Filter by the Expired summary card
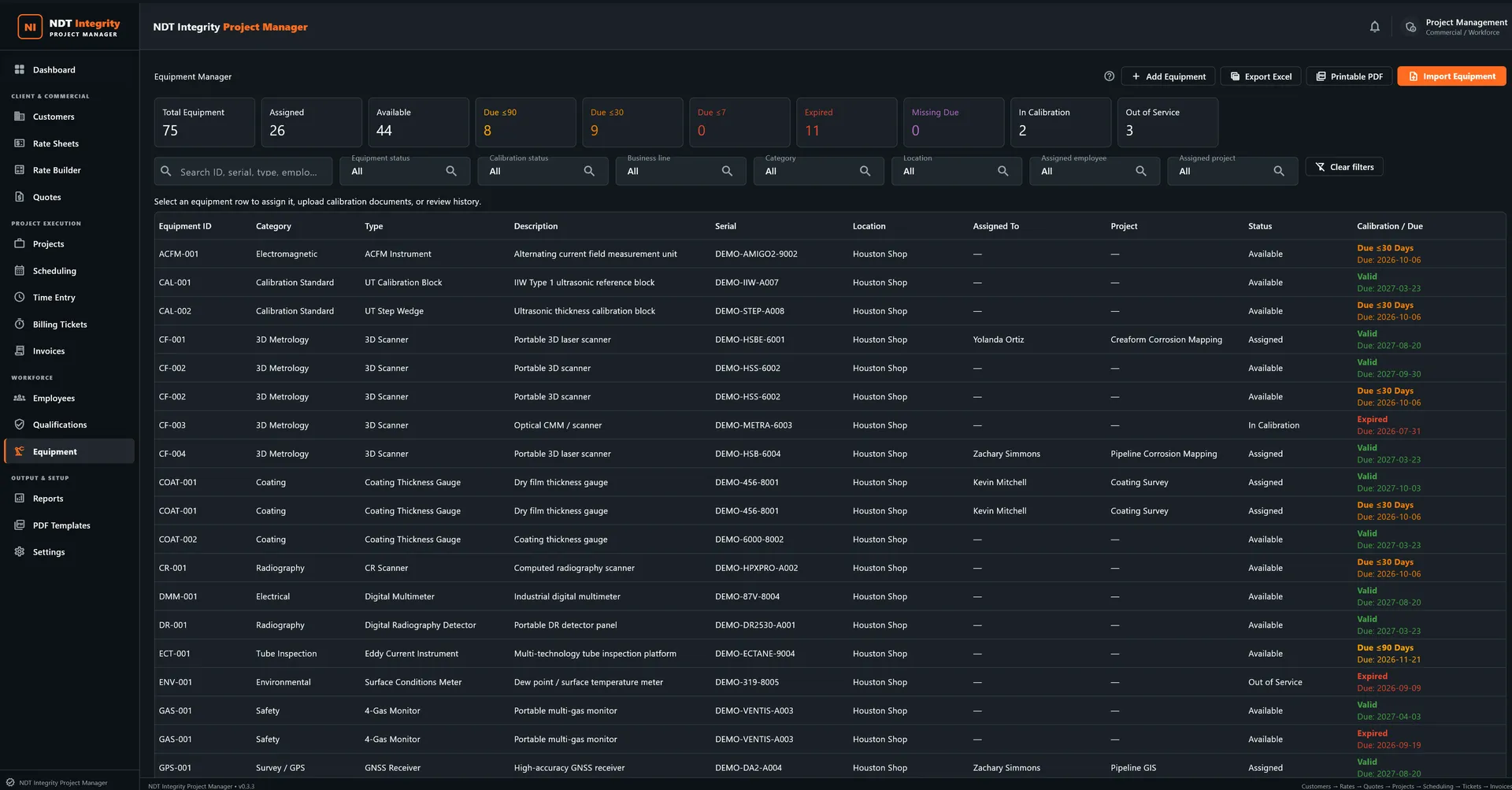Screen dimensions: 1512x790 (x=847, y=122)
